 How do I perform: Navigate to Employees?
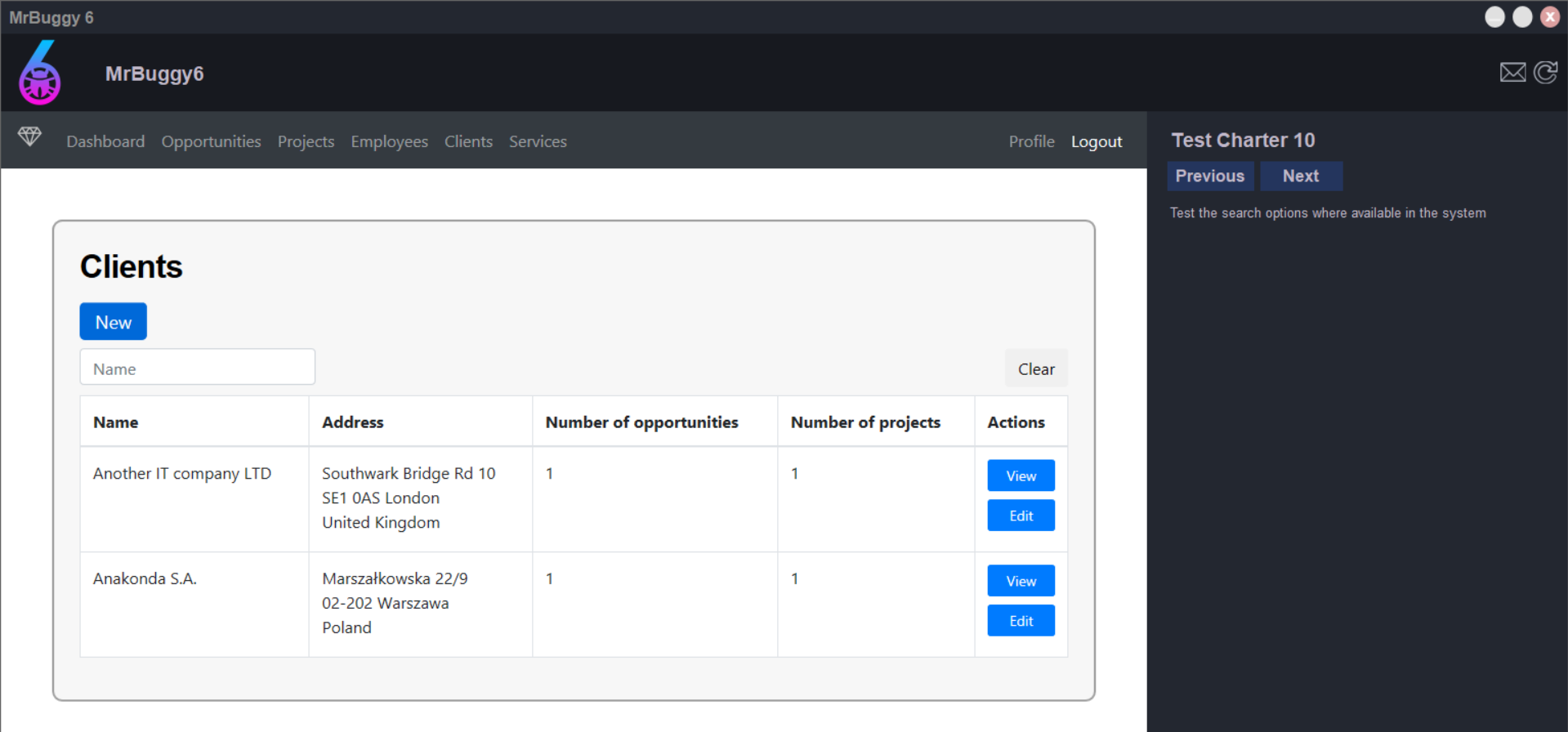pyautogui.click(x=389, y=141)
